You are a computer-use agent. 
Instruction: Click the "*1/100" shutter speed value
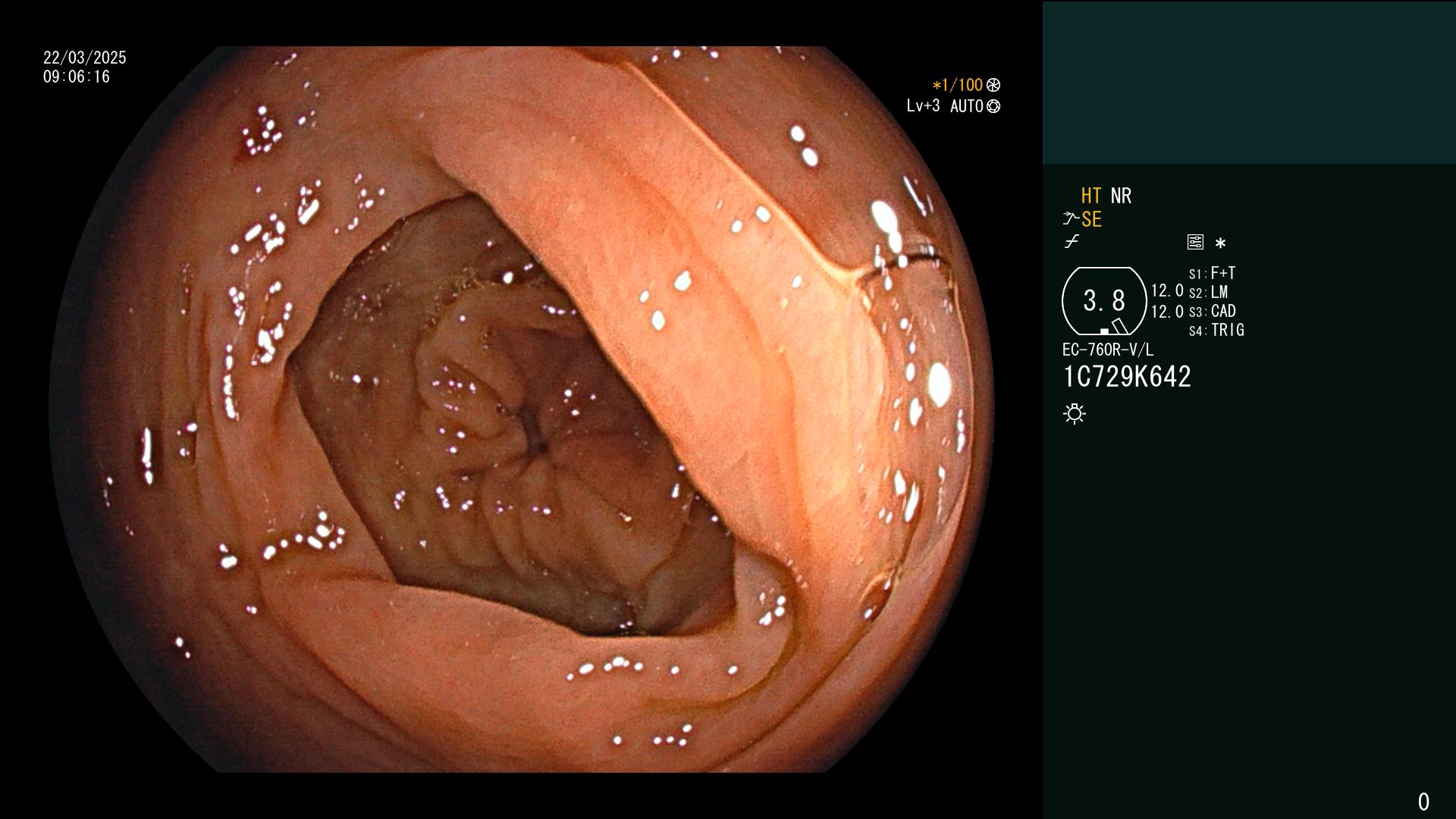(x=957, y=85)
